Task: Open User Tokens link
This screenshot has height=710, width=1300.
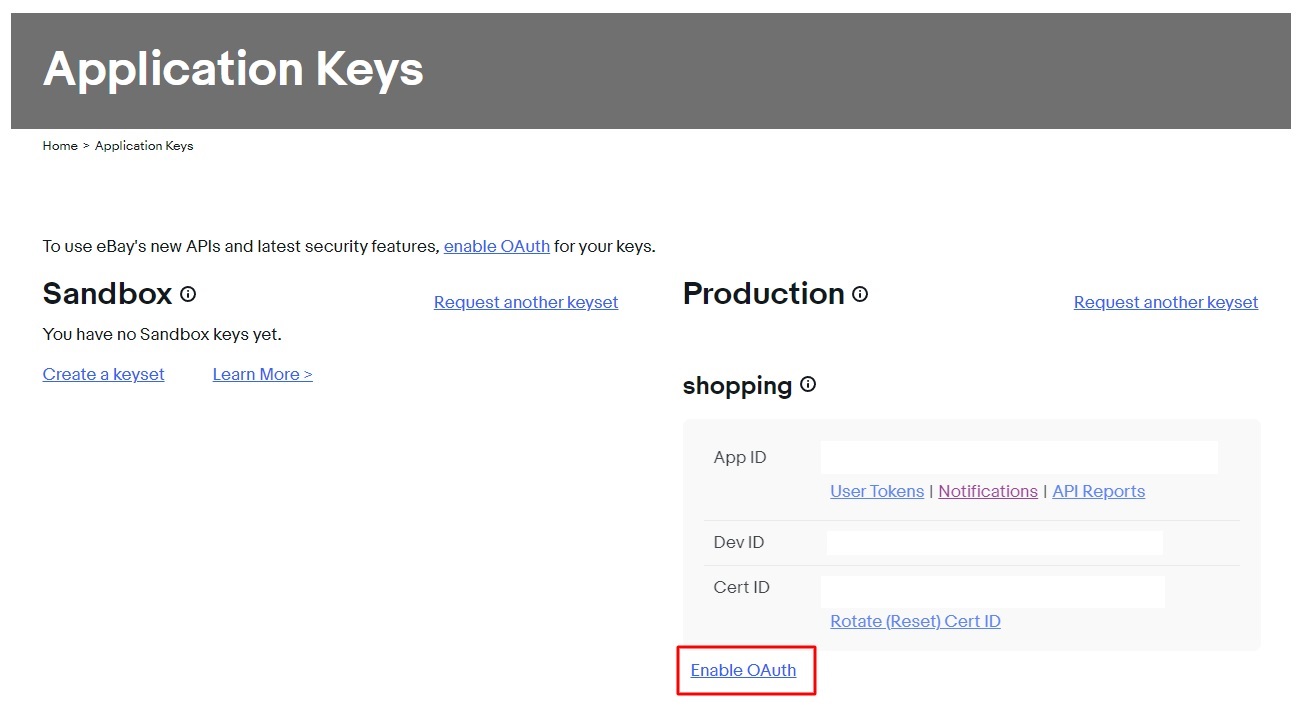Action: pyautogui.click(x=877, y=491)
